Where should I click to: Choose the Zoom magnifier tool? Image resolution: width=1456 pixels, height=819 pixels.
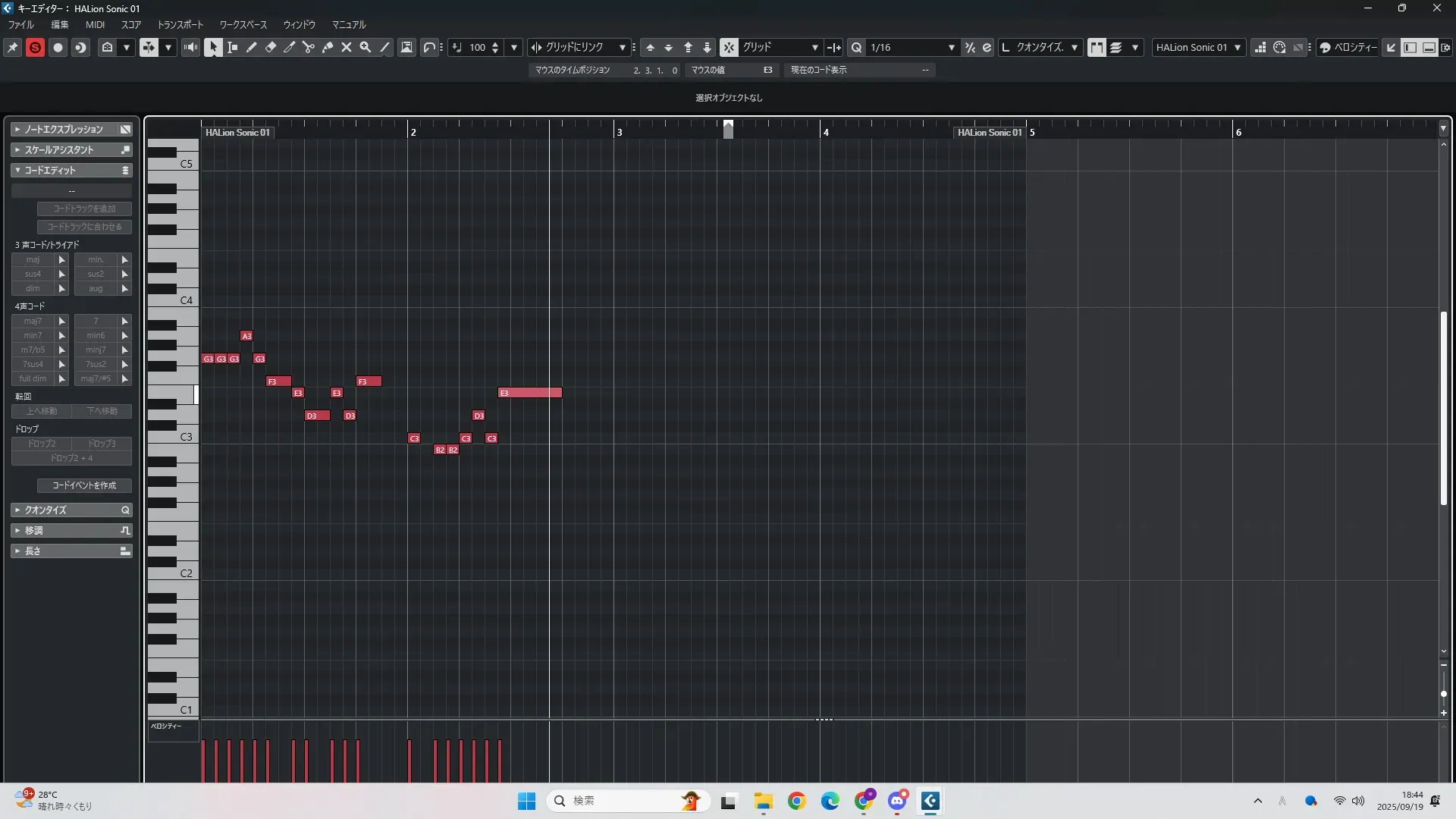tap(365, 47)
